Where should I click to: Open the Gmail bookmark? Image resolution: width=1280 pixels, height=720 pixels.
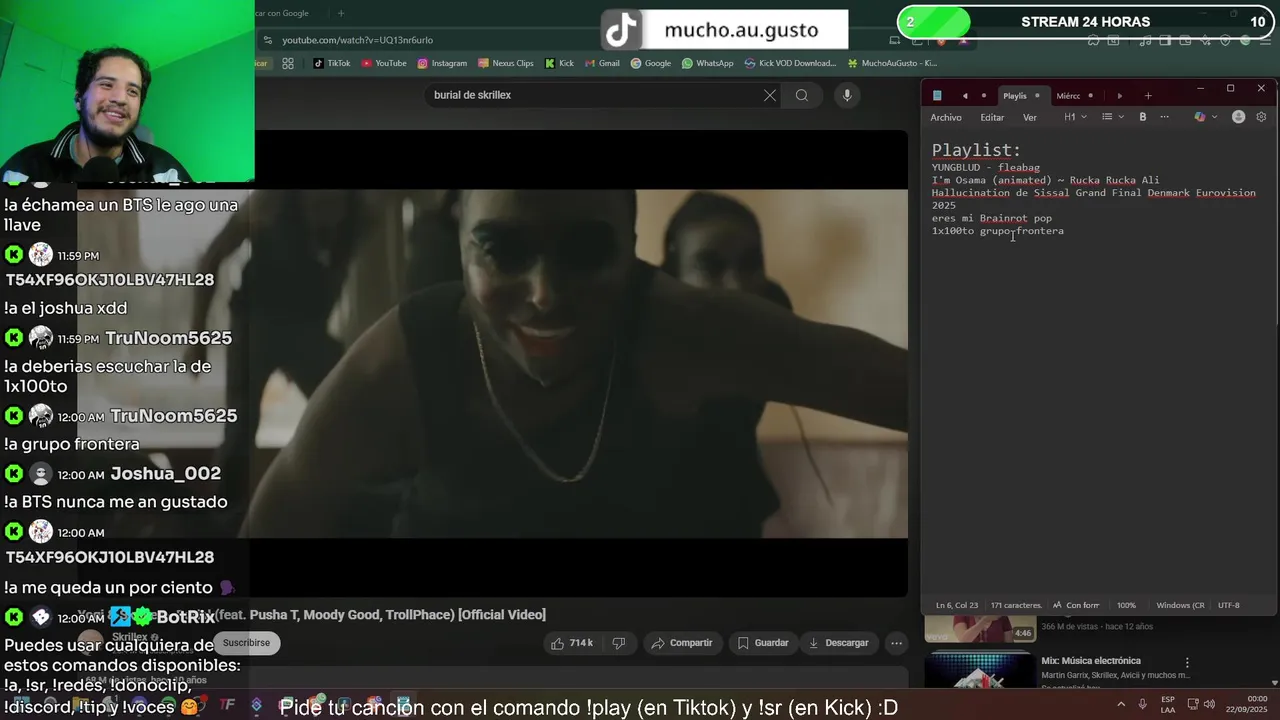point(602,63)
